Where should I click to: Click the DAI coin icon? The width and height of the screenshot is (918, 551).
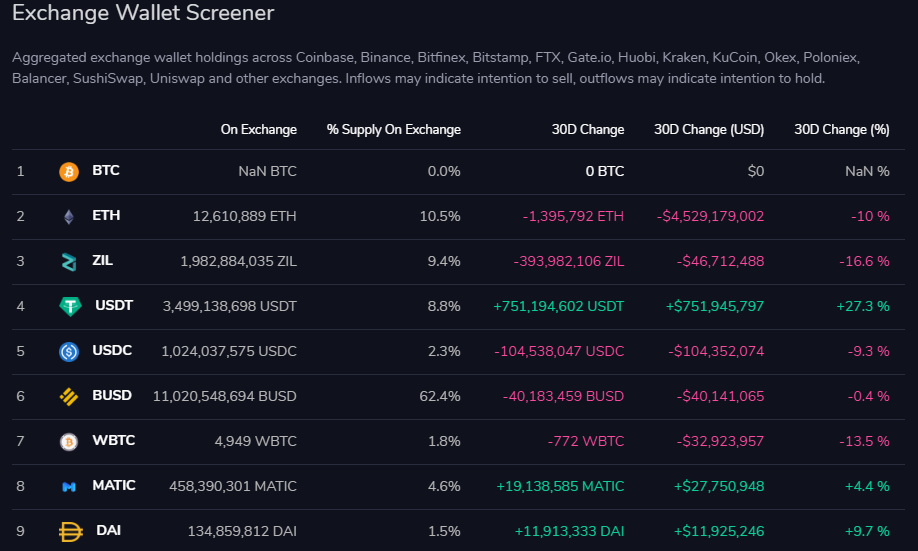click(70, 532)
